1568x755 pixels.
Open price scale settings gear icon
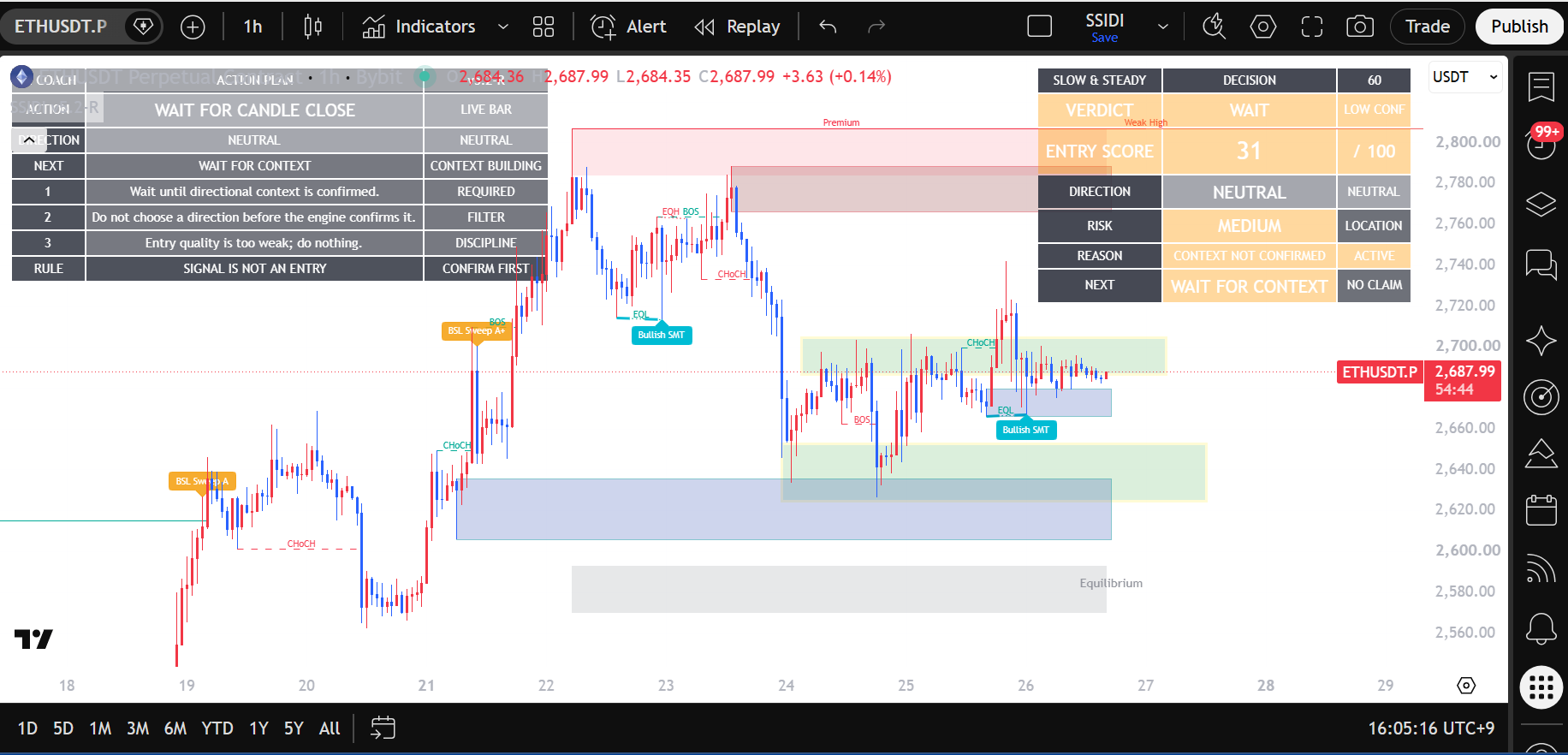coord(1466,686)
